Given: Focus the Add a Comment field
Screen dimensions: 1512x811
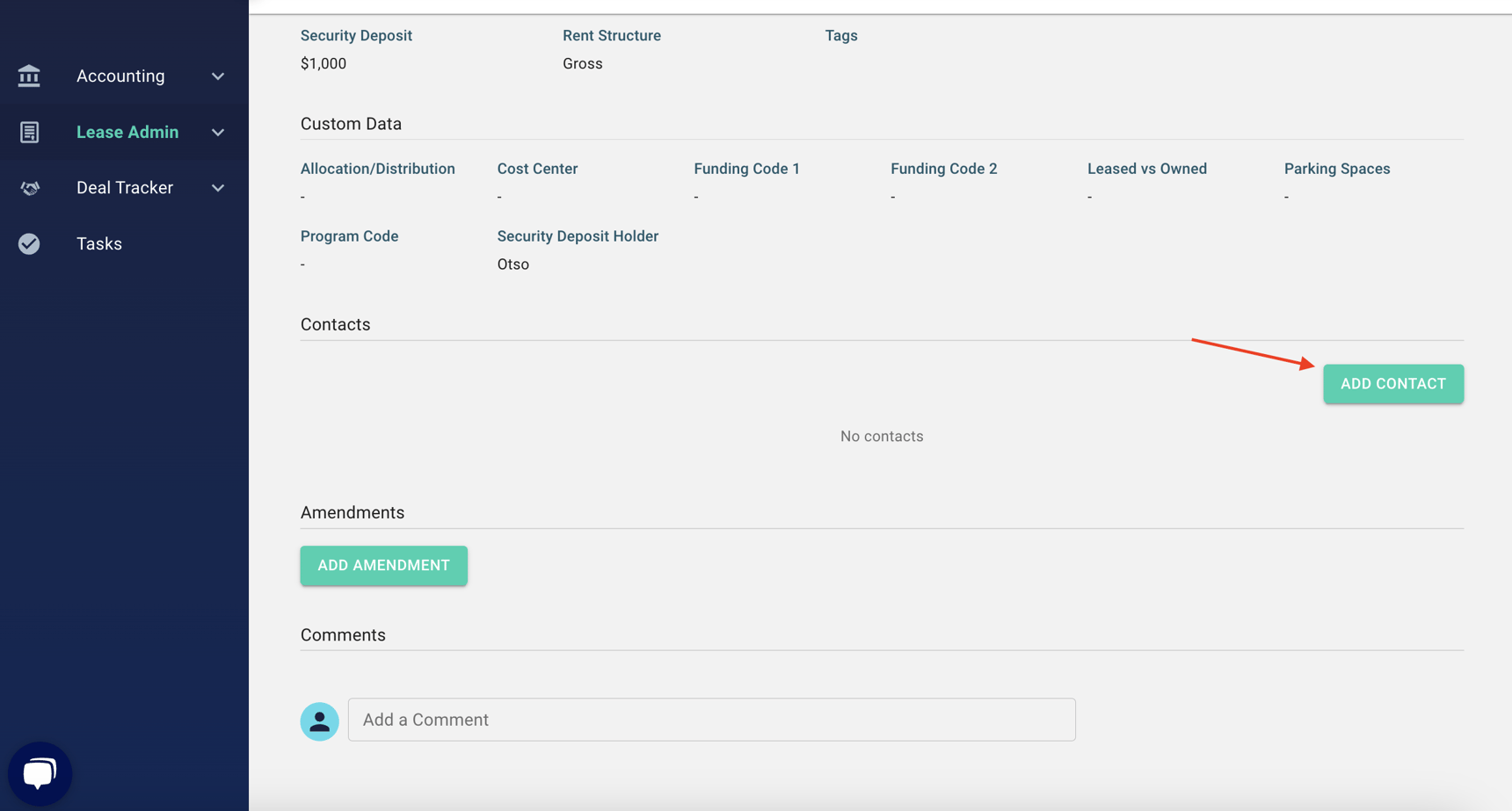Looking at the screenshot, I should coord(711,720).
